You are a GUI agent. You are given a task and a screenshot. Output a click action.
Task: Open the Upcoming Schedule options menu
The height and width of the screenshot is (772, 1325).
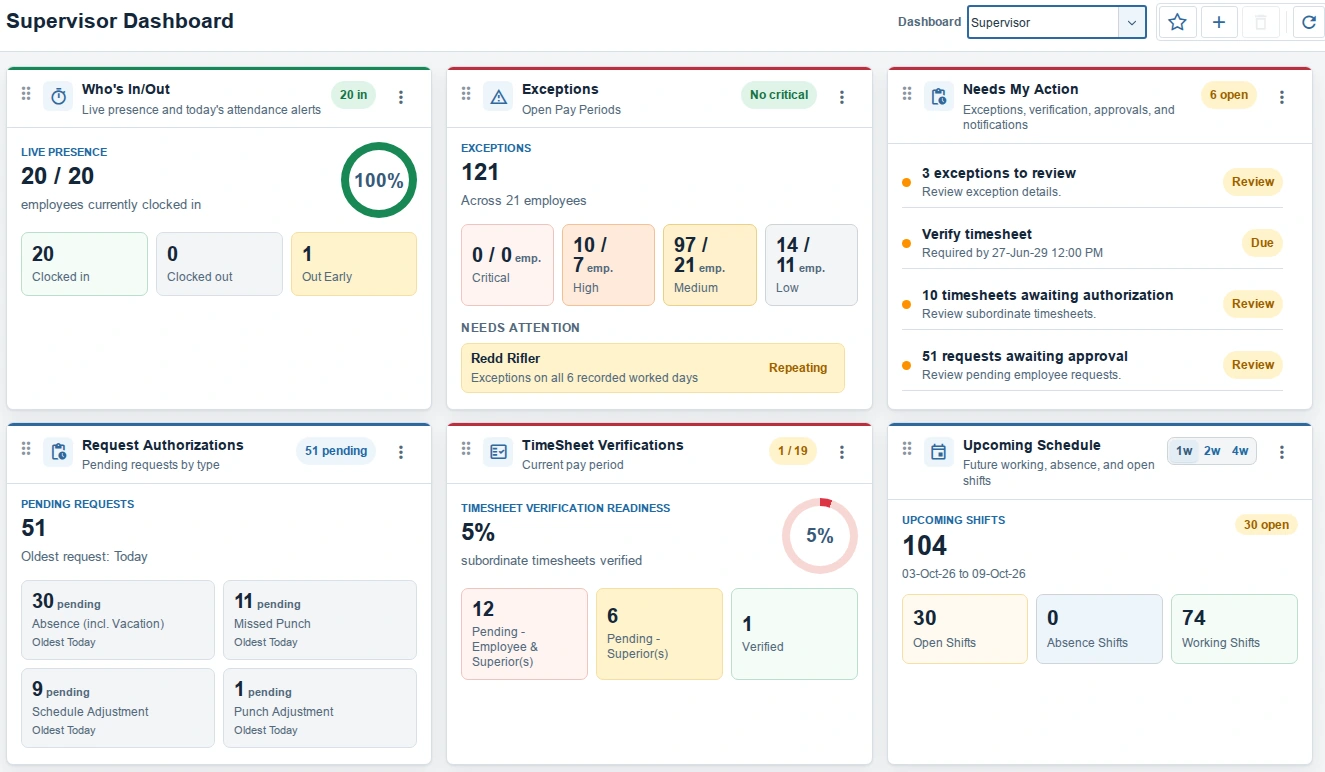click(1282, 452)
